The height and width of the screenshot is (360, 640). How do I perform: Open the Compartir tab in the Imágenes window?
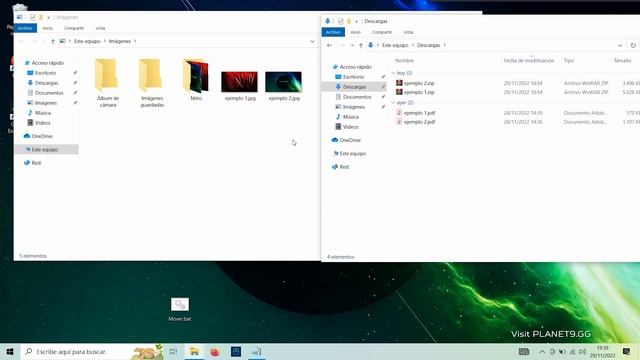(x=74, y=28)
